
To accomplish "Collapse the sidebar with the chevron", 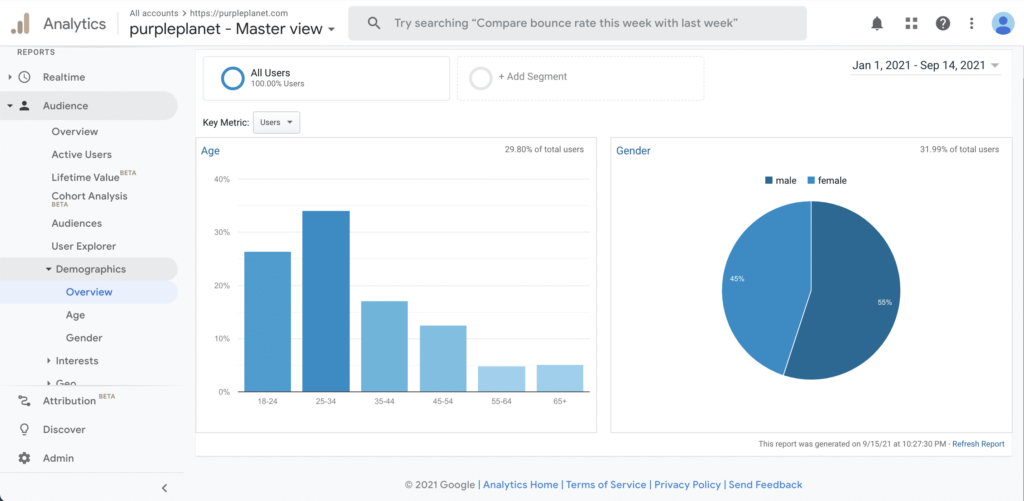I will [165, 487].
